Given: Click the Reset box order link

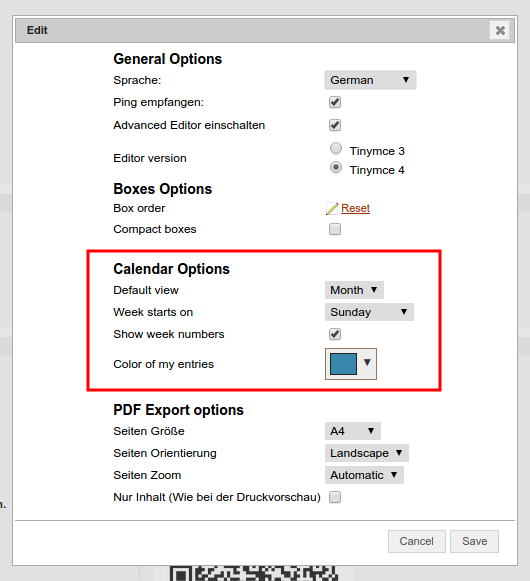Looking at the screenshot, I should point(355,208).
